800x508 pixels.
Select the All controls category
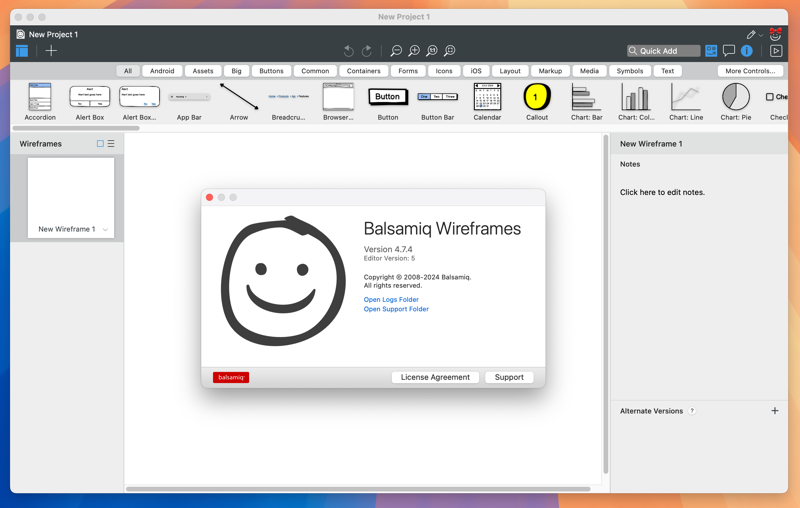tap(128, 71)
